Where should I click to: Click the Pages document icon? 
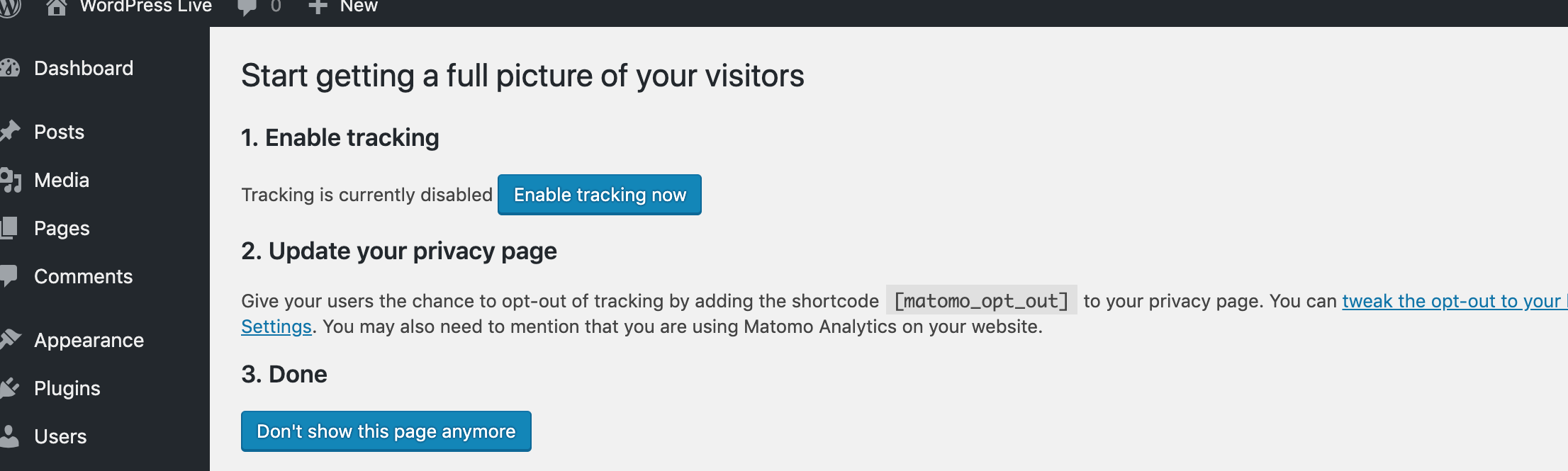click(10, 227)
